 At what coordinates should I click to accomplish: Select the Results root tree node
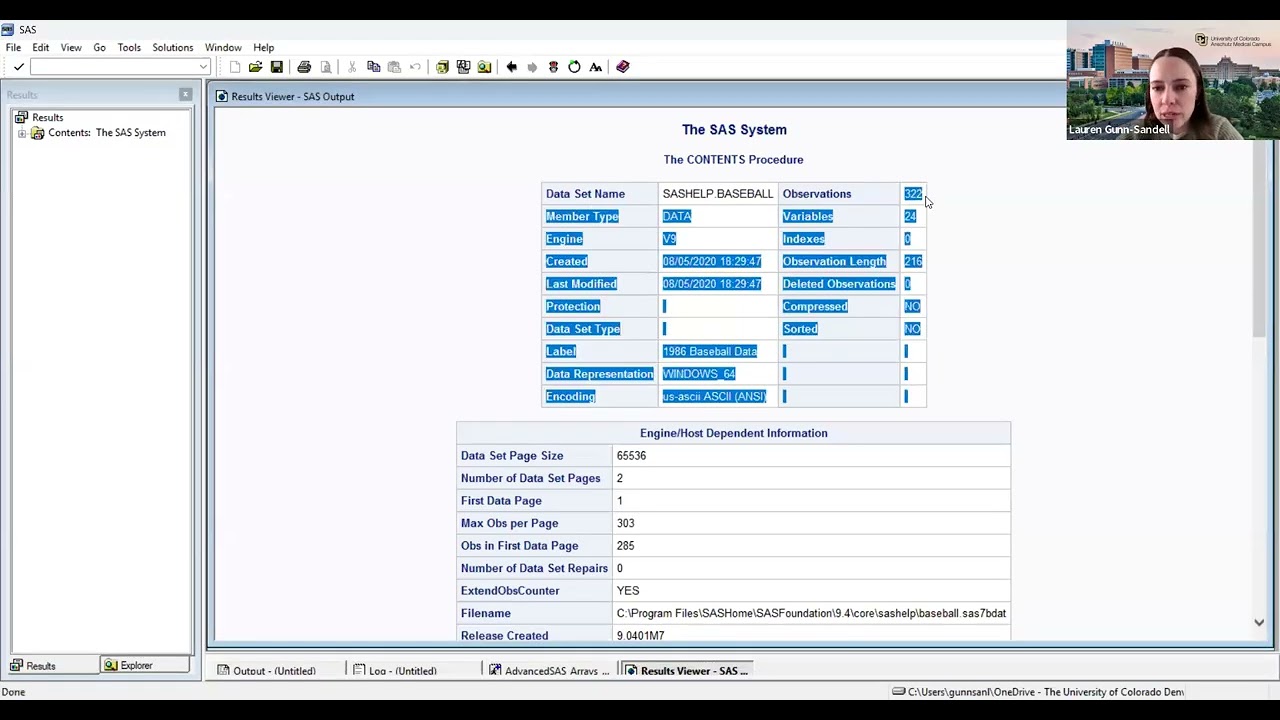pos(47,117)
